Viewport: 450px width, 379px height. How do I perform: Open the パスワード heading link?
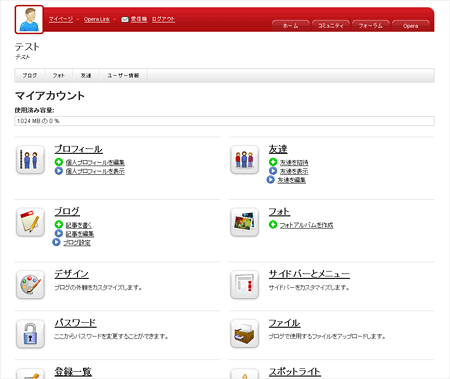tap(76, 323)
